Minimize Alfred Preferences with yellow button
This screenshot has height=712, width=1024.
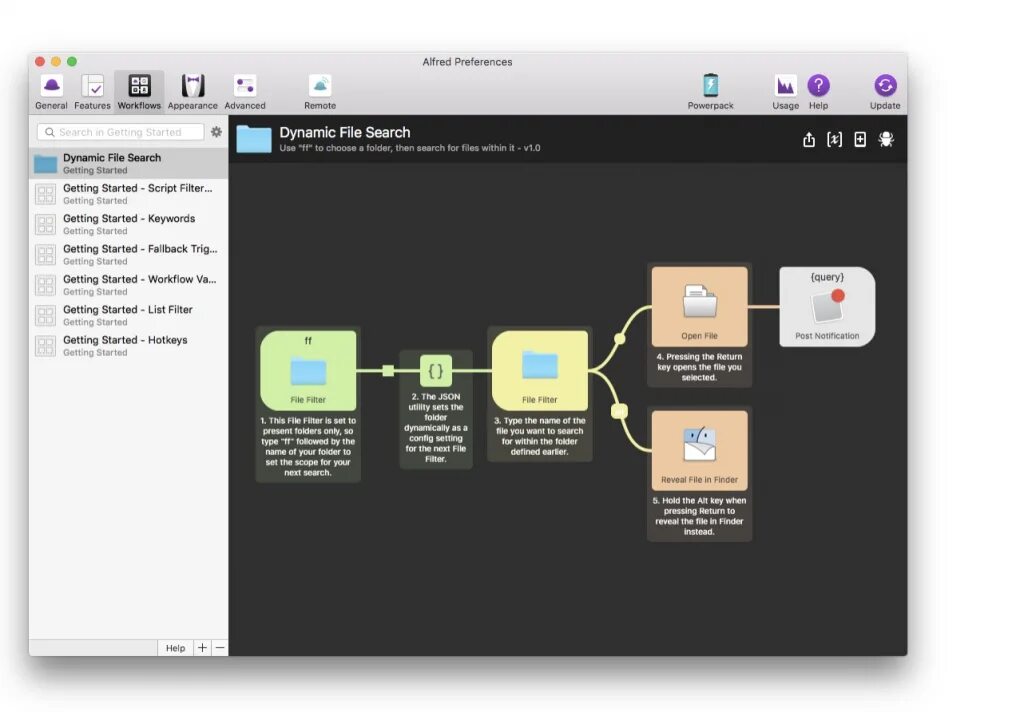pos(56,61)
